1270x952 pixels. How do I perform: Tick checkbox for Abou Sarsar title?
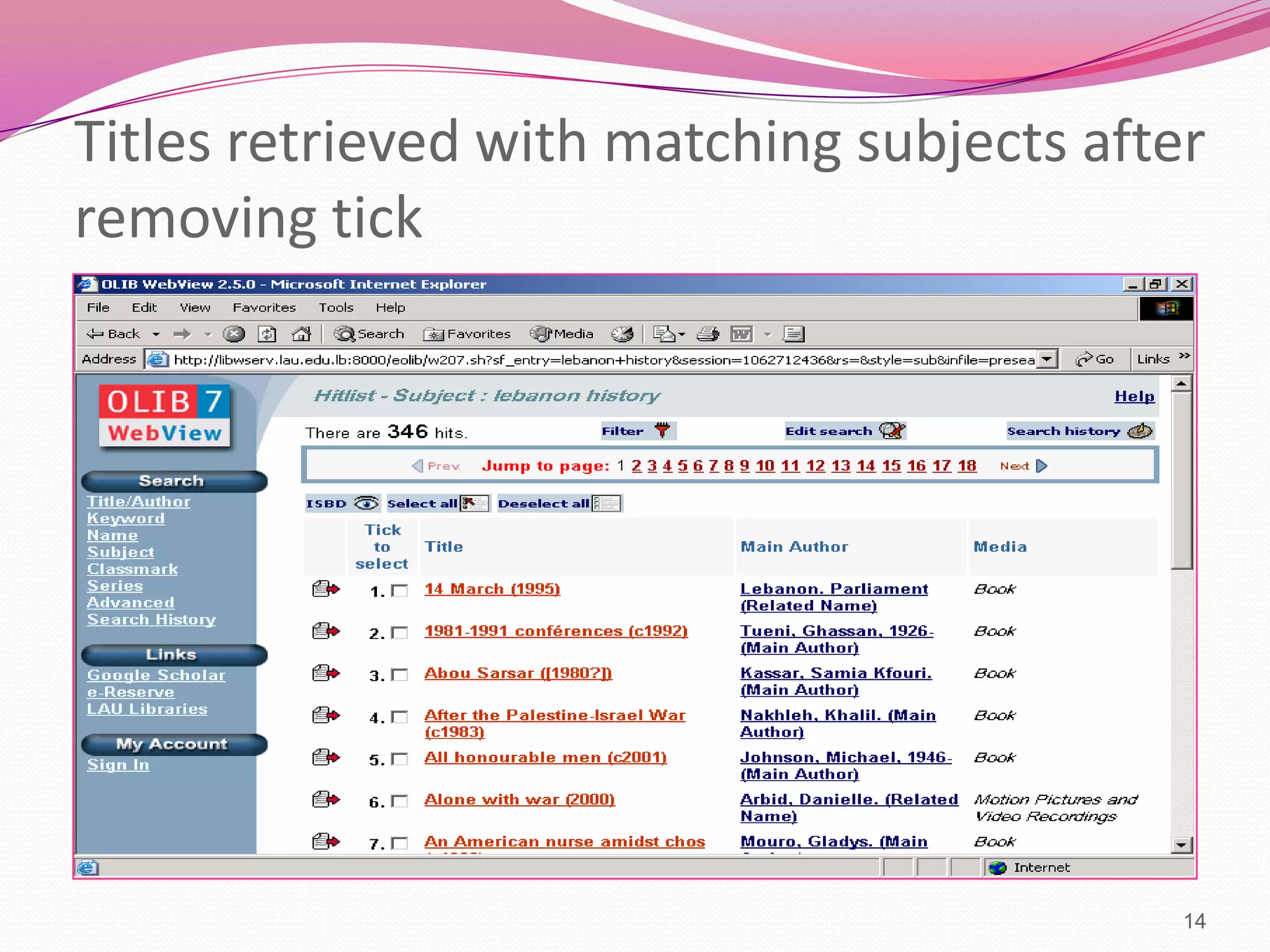401,675
